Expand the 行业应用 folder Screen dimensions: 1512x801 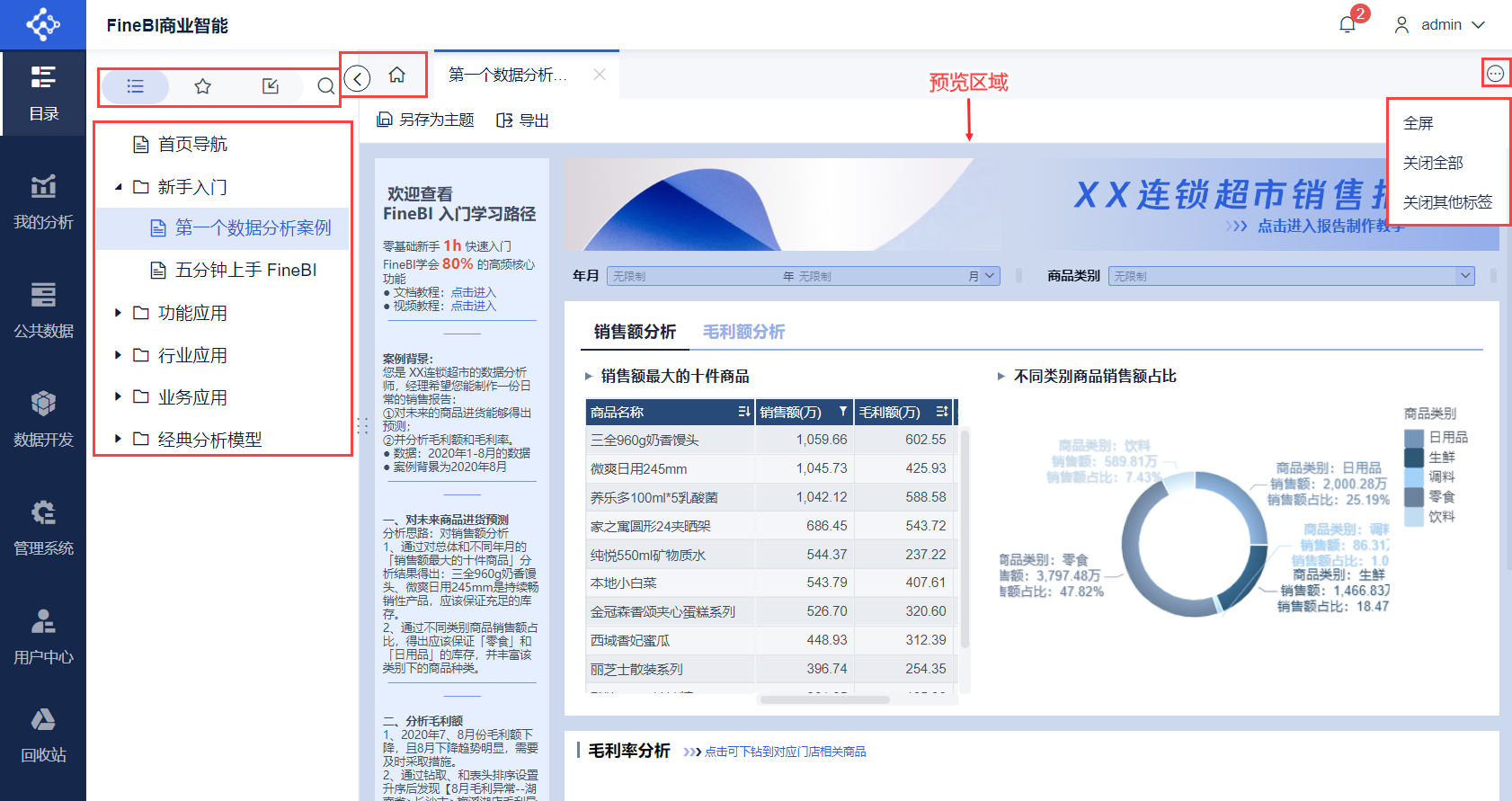(118, 355)
